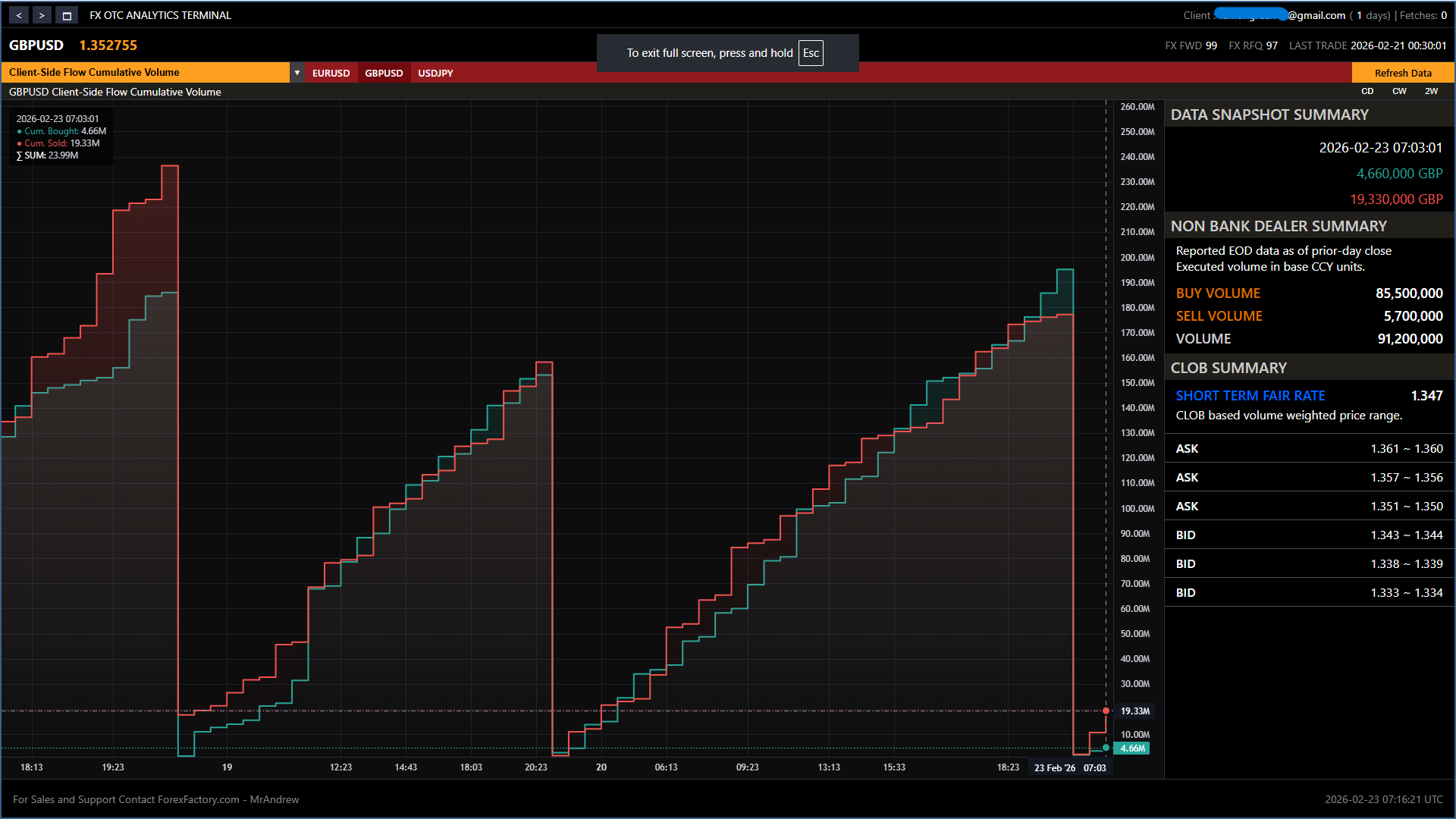Click the 23 Feb '26 timeline date marker
Image resolution: width=1456 pixels, height=819 pixels.
pyautogui.click(x=1054, y=768)
